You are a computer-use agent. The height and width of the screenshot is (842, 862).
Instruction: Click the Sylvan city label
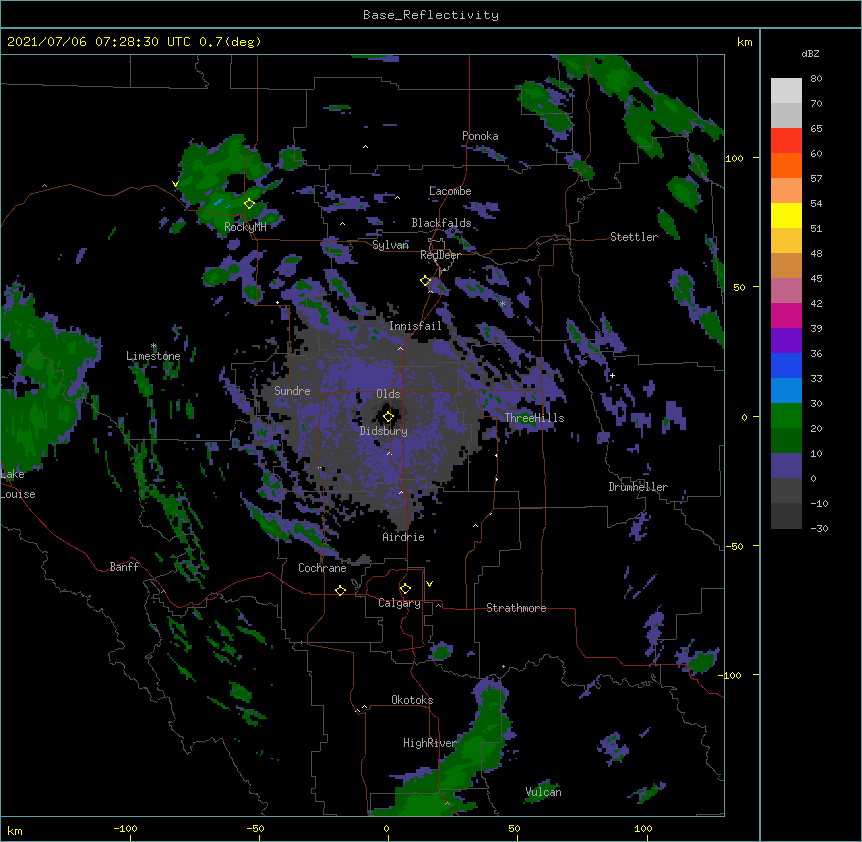coord(390,245)
